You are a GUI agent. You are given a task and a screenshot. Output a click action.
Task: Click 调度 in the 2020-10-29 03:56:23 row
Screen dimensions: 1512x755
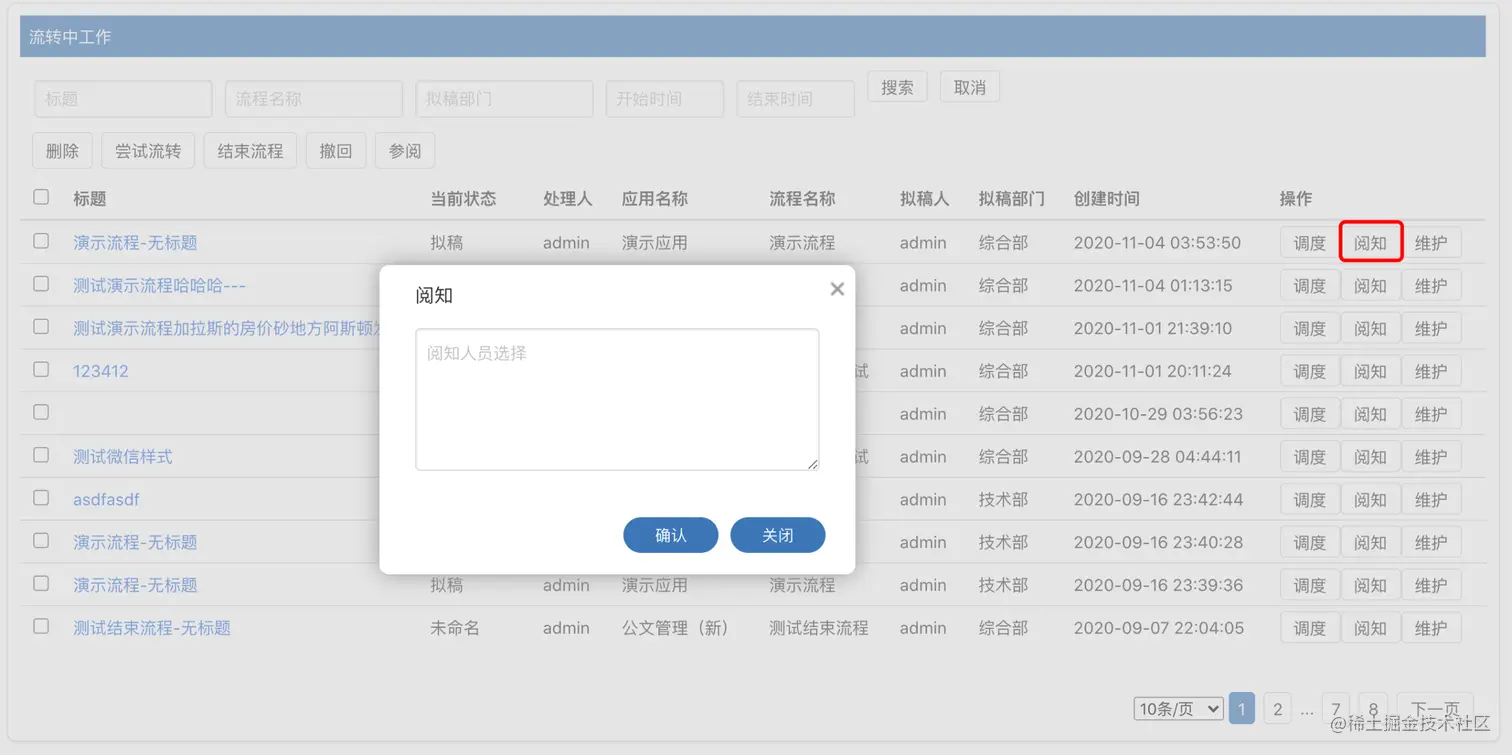coord(1309,414)
